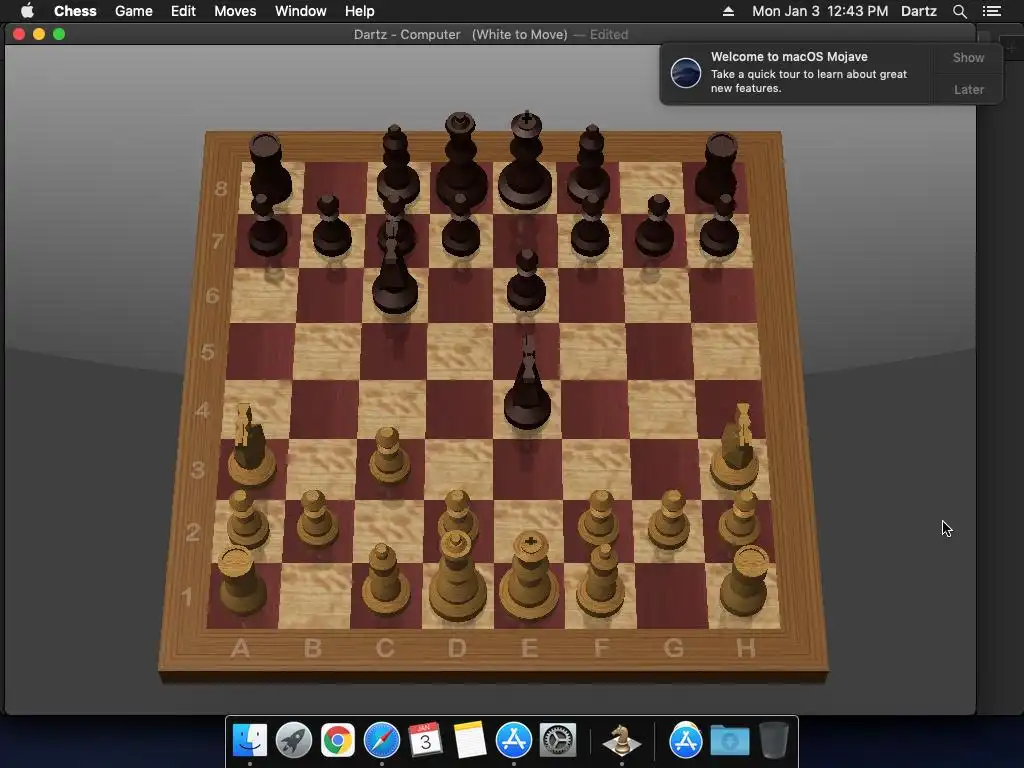Open Launchpad rocket icon in Dock
Image resolution: width=1024 pixels, height=768 pixels.
(x=294, y=740)
